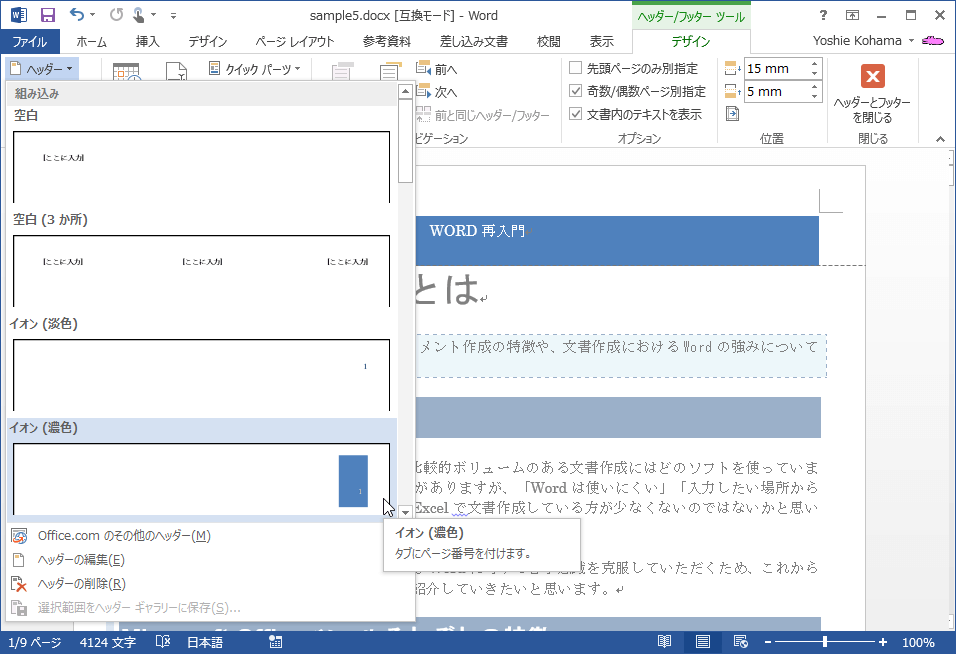
Task: Click the 5 mm footer position field
Action: [776, 91]
